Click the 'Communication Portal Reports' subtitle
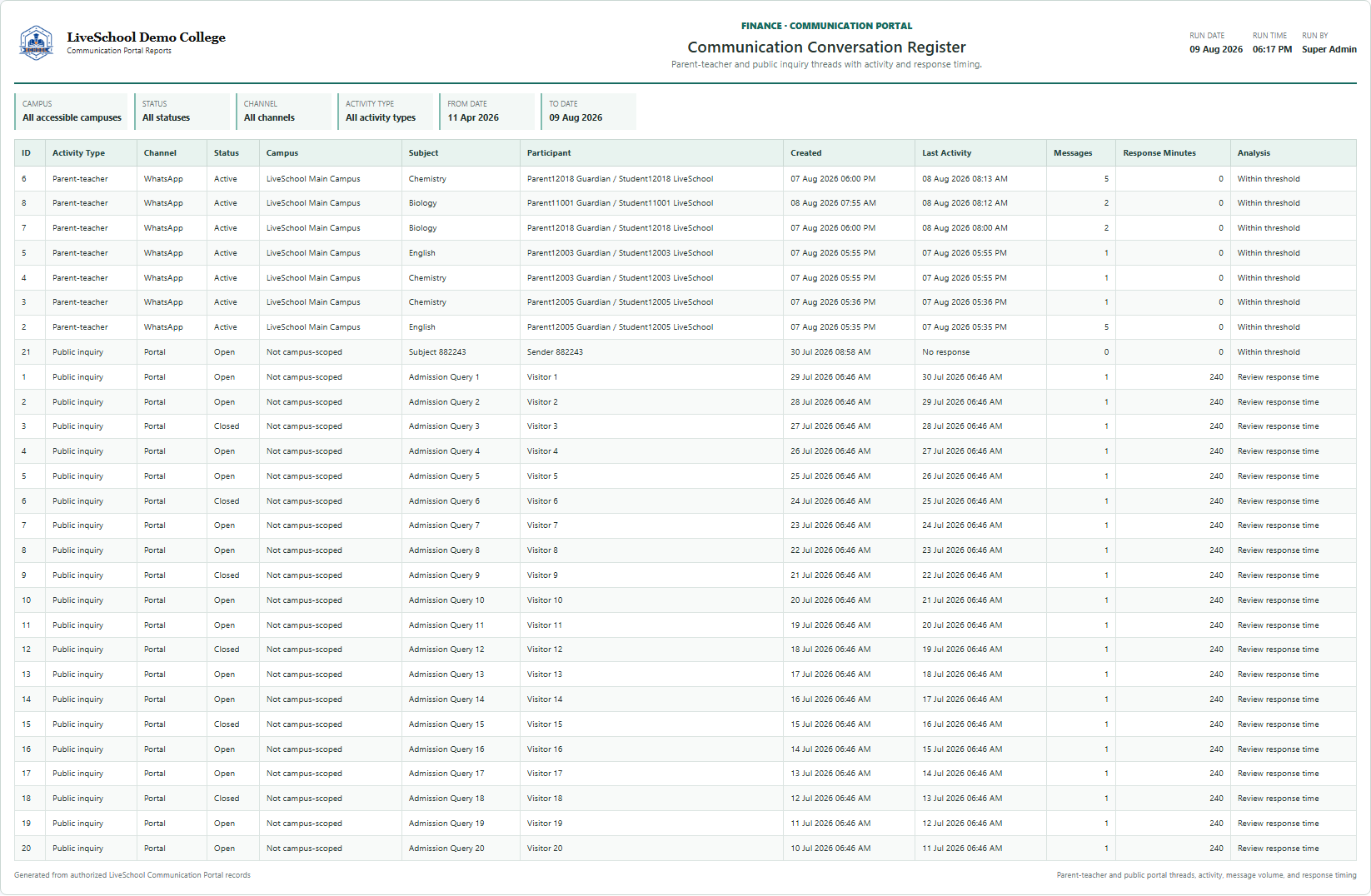The height and width of the screenshot is (896, 1371). click(x=119, y=51)
